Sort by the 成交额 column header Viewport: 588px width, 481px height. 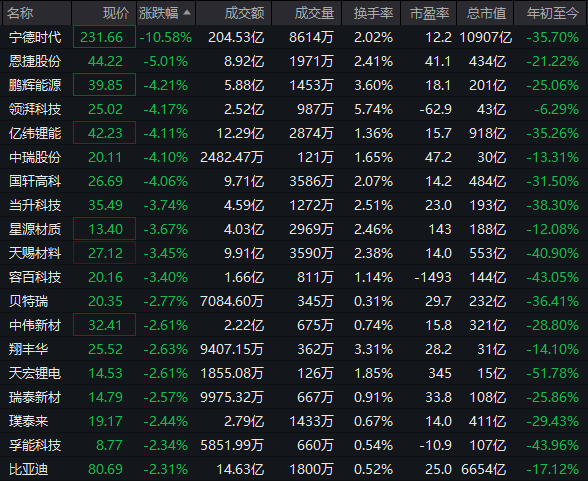click(234, 13)
